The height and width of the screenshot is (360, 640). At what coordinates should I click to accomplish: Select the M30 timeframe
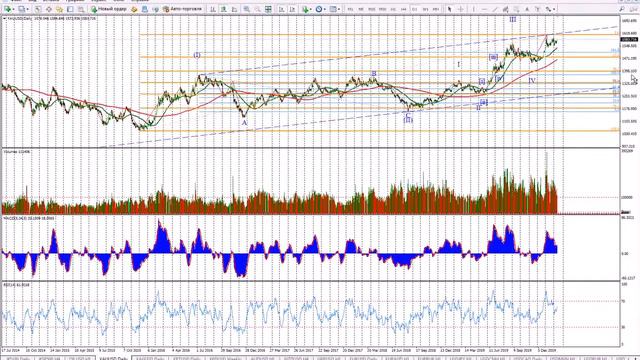click(382, 9)
